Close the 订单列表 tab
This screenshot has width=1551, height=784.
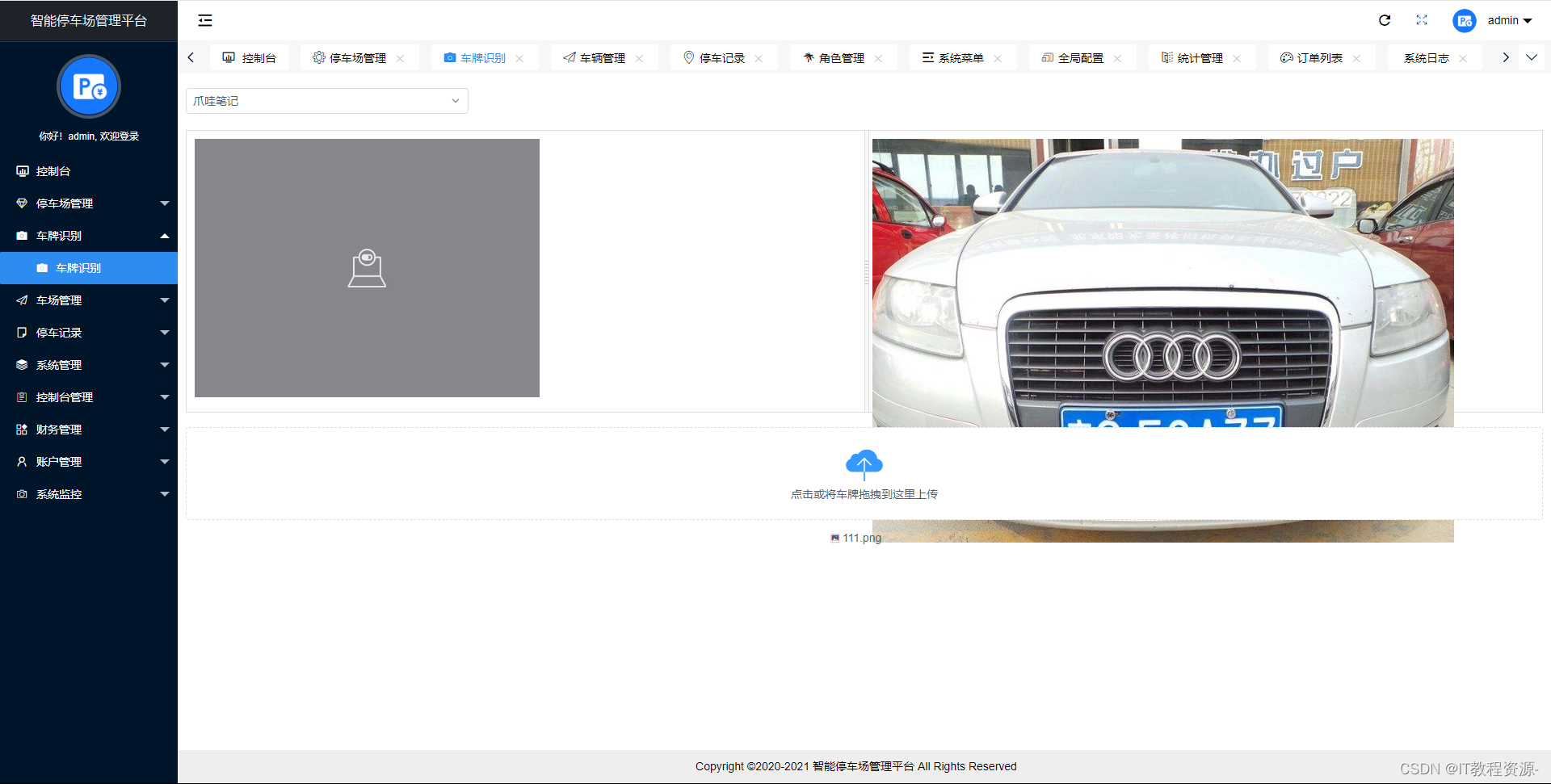pyautogui.click(x=1356, y=58)
